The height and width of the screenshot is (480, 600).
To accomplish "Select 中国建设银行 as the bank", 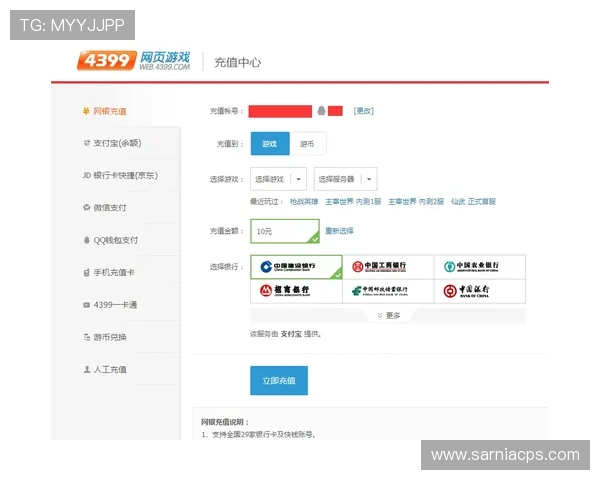I will tap(292, 266).
